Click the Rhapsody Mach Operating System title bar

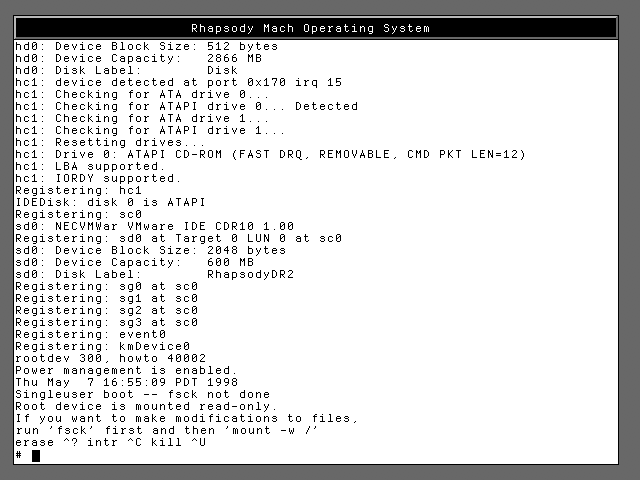316,28
